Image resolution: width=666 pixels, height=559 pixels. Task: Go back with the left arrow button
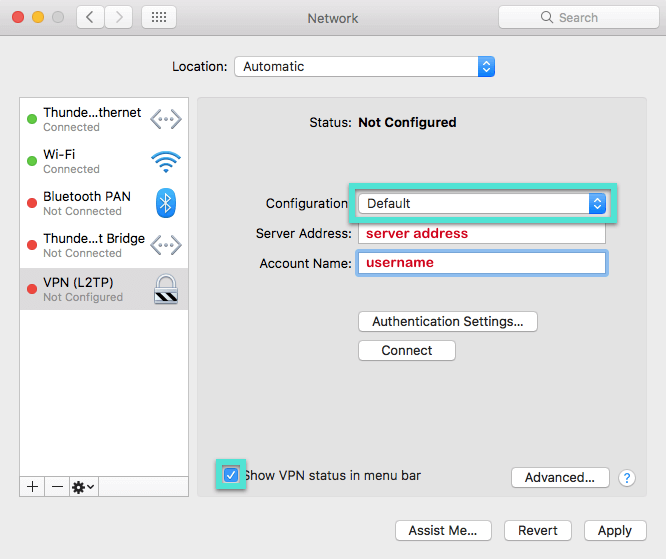coord(90,17)
